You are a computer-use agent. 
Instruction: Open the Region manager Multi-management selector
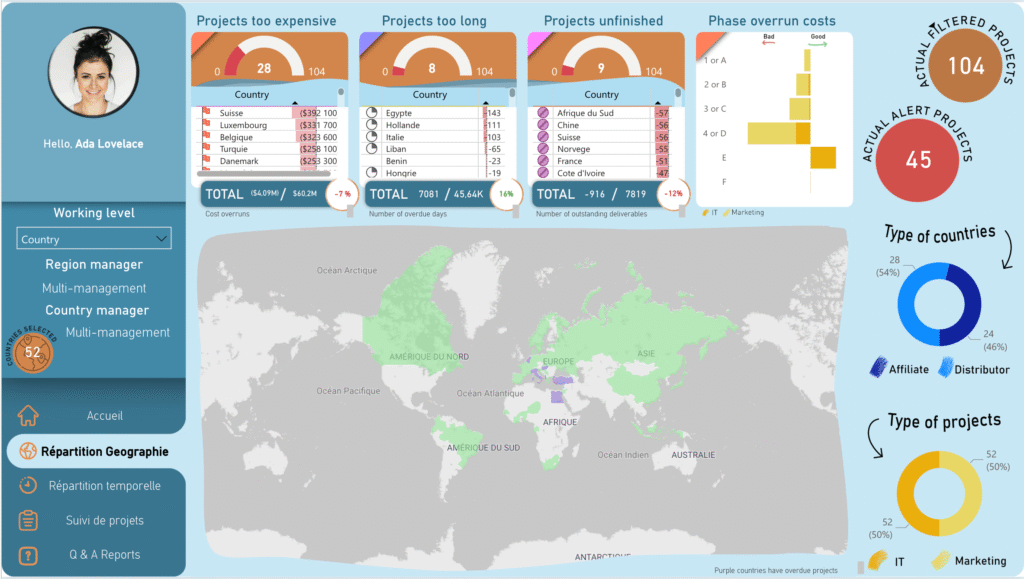[94, 288]
